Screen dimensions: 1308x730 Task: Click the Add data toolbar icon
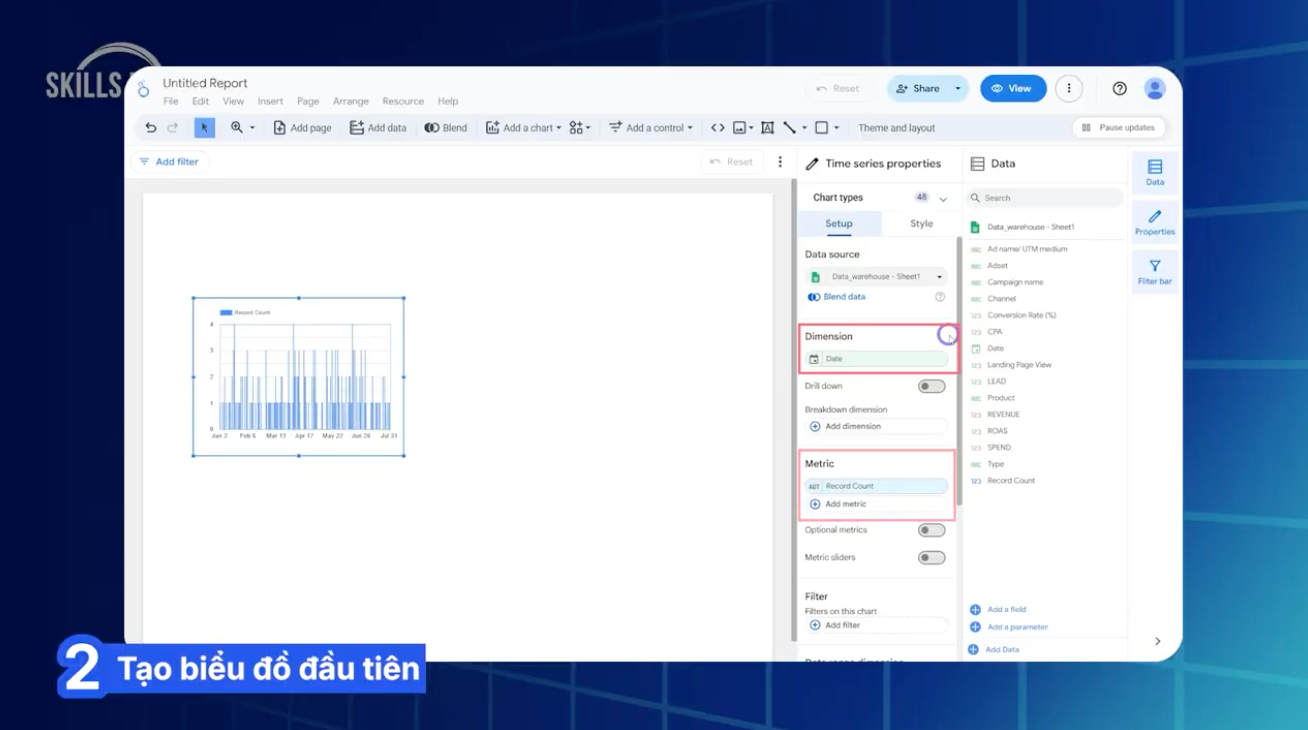point(356,127)
